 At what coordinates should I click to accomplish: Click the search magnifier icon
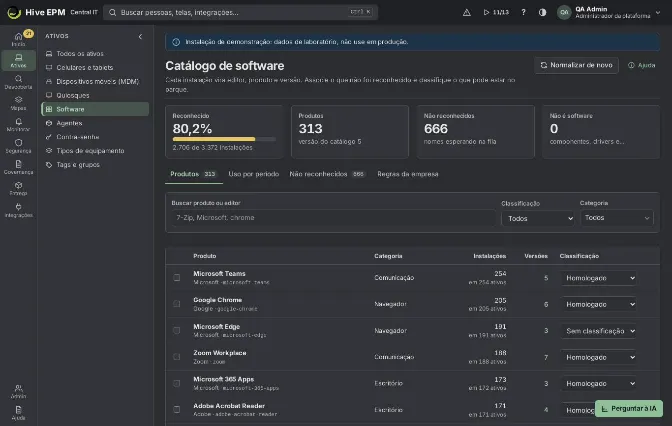point(112,12)
